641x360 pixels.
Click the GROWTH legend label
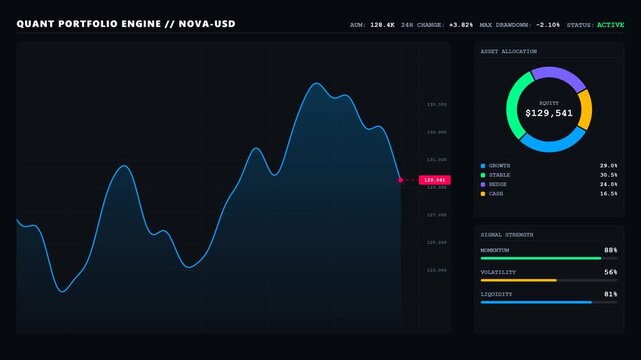[500, 165]
